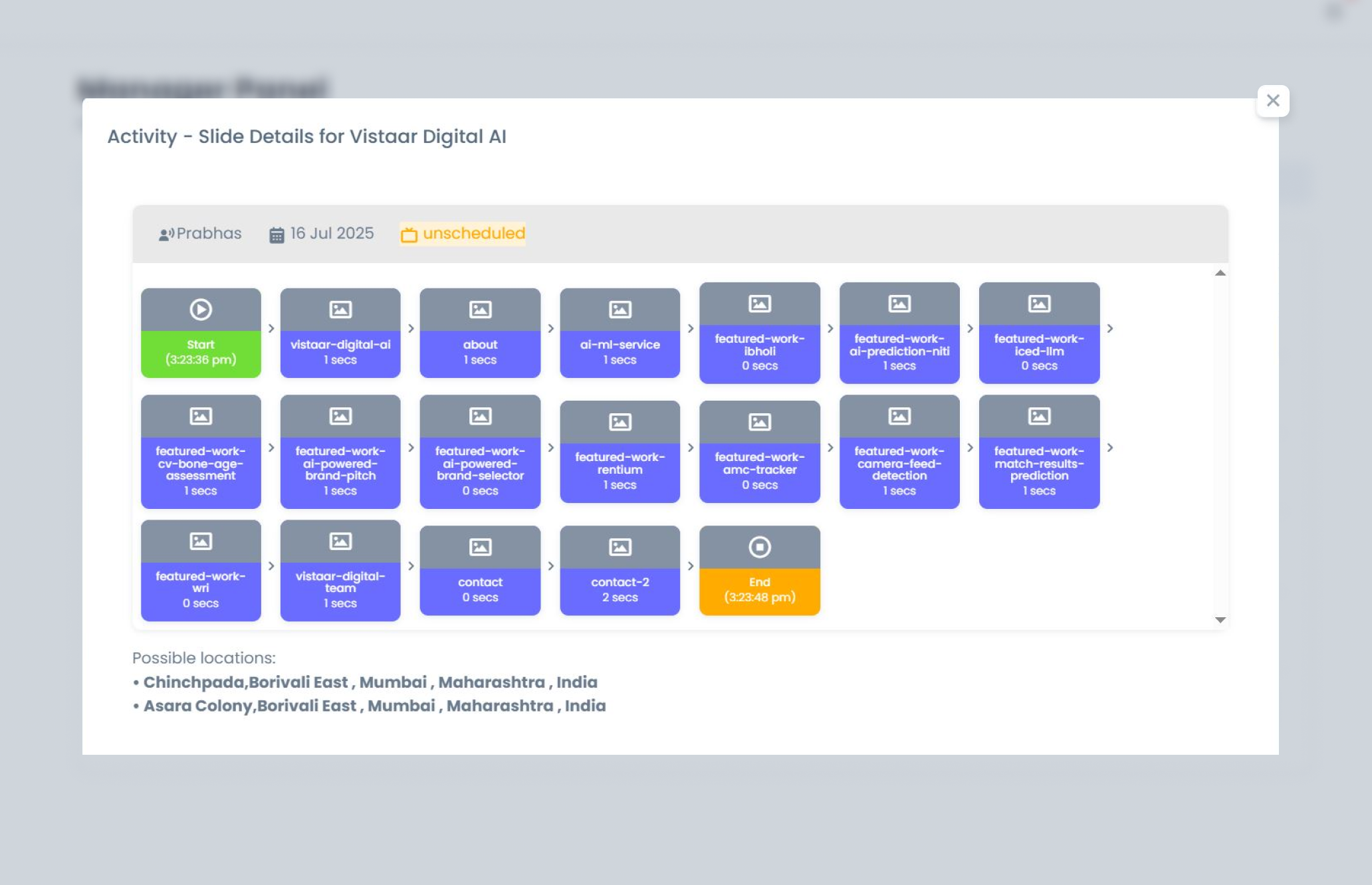Click the presenter name Prabhas
This screenshot has width=1372, height=885.
(x=209, y=233)
